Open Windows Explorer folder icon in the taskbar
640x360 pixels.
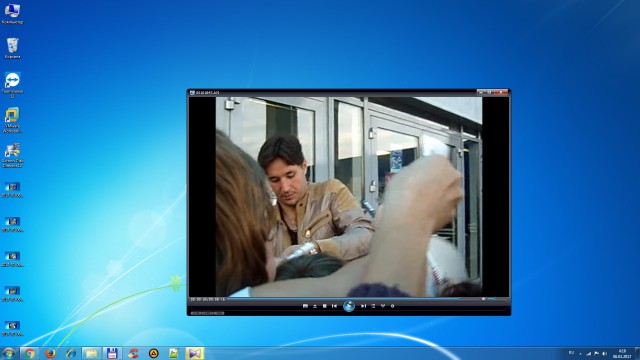pyautogui.click(x=91, y=353)
